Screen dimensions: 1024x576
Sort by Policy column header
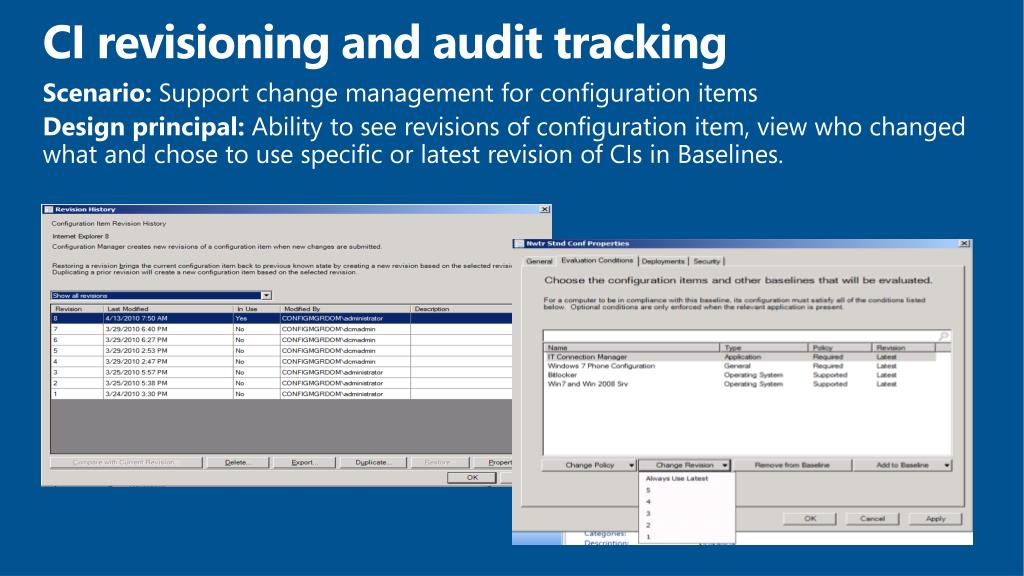[840, 348]
